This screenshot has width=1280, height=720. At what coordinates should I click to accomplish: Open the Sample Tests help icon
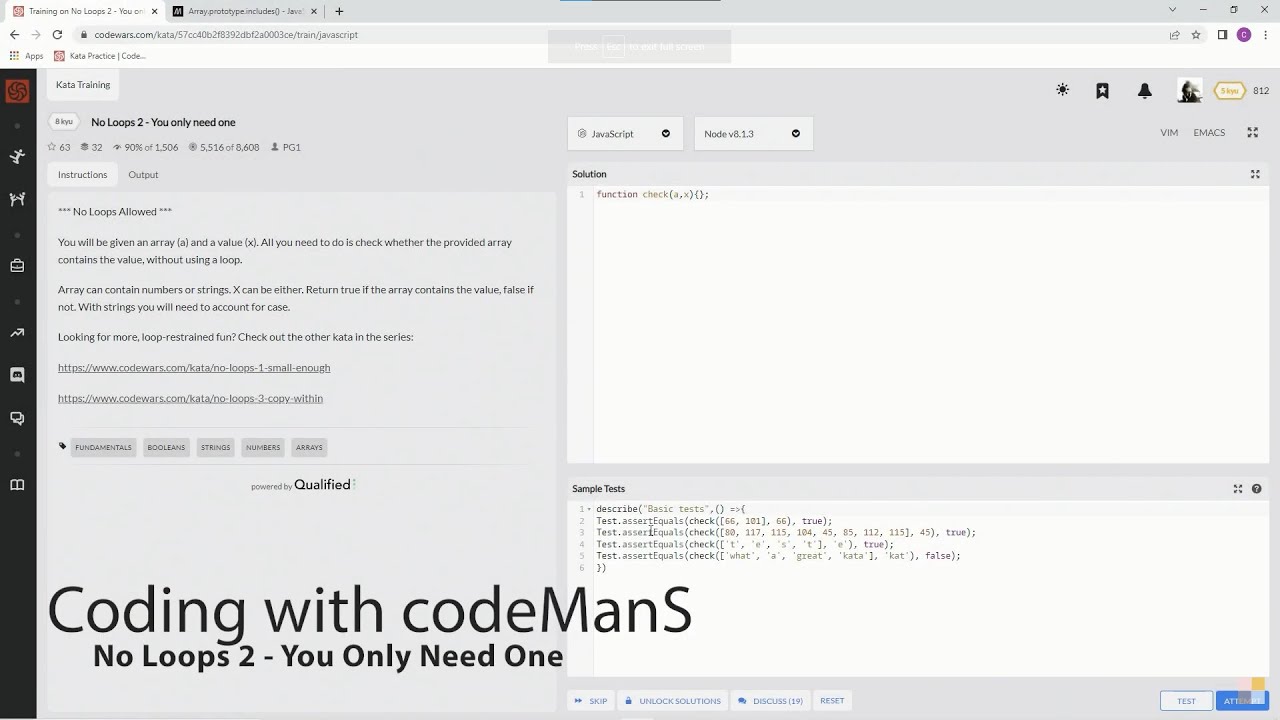click(x=1257, y=489)
